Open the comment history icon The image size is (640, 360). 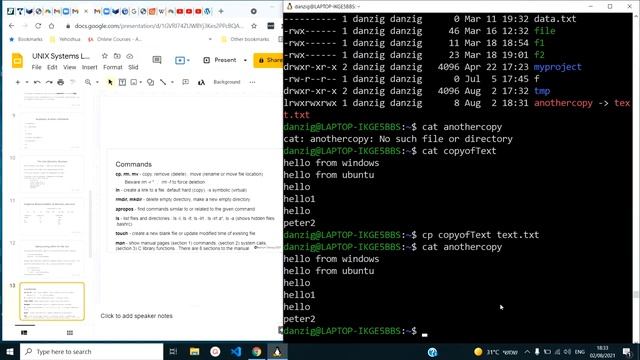coord(157,60)
